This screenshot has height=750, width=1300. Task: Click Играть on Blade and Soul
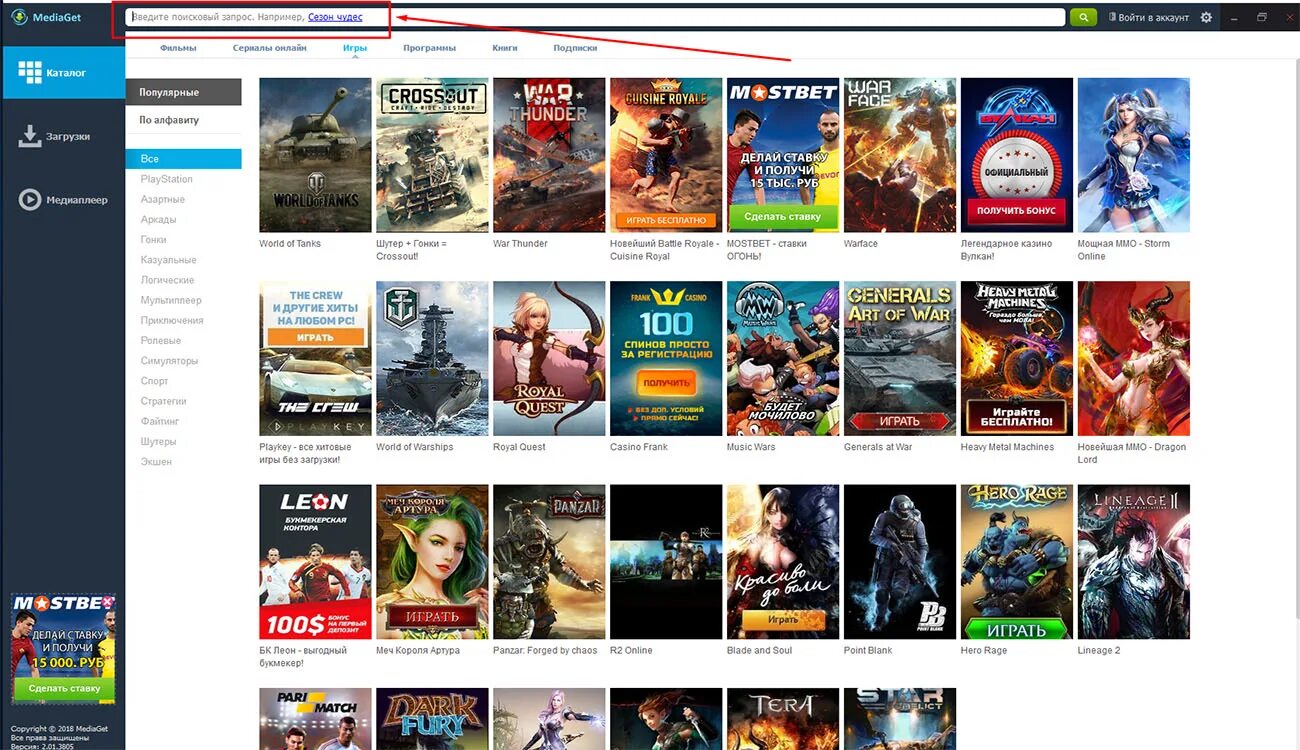(x=783, y=620)
